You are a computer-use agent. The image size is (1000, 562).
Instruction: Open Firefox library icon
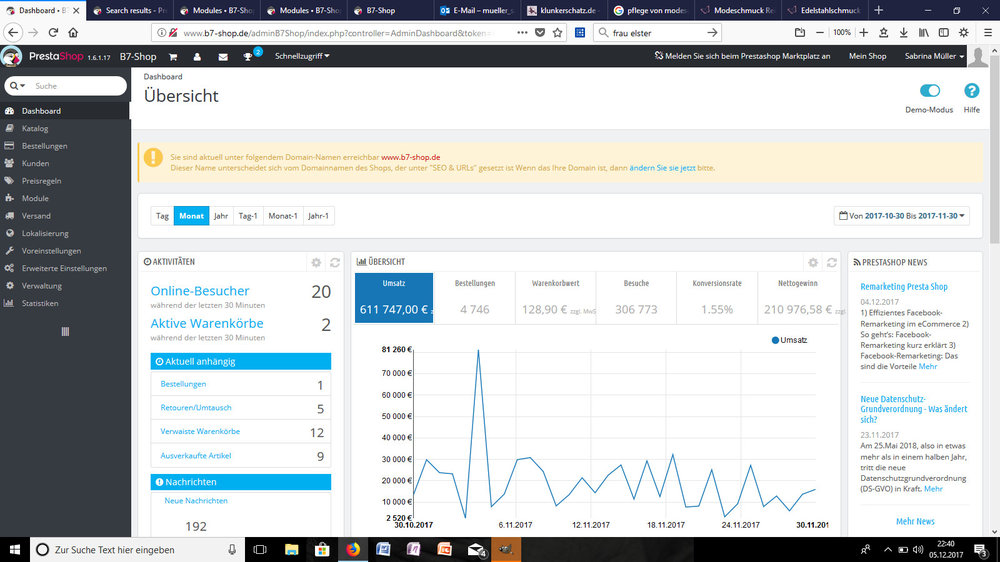pos(923,33)
